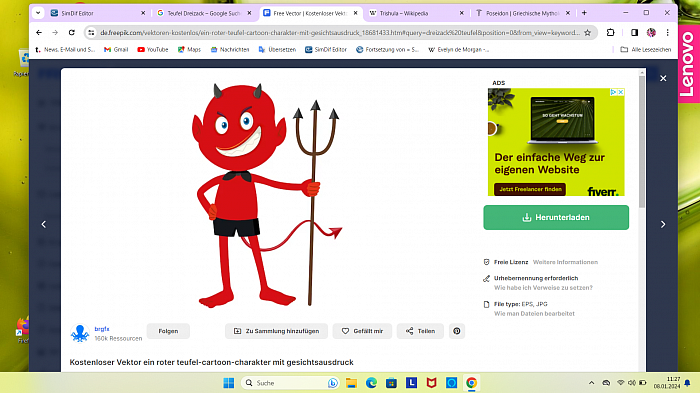Like the image with Gefällt mir
Image resolution: width=700 pixels, height=393 pixels.
[x=362, y=331]
